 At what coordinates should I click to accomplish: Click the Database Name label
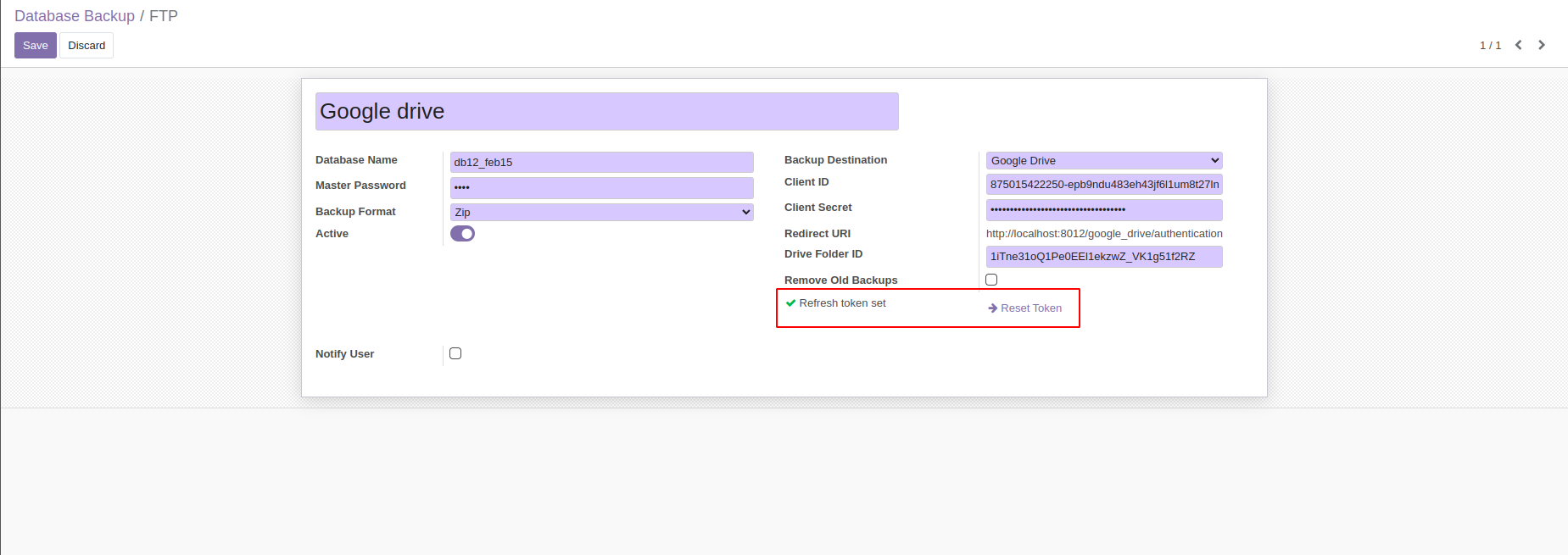pyautogui.click(x=356, y=160)
